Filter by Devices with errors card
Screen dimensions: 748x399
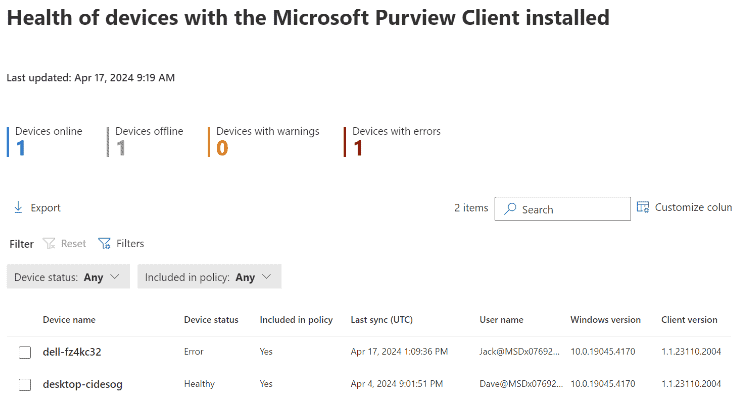(x=392, y=141)
